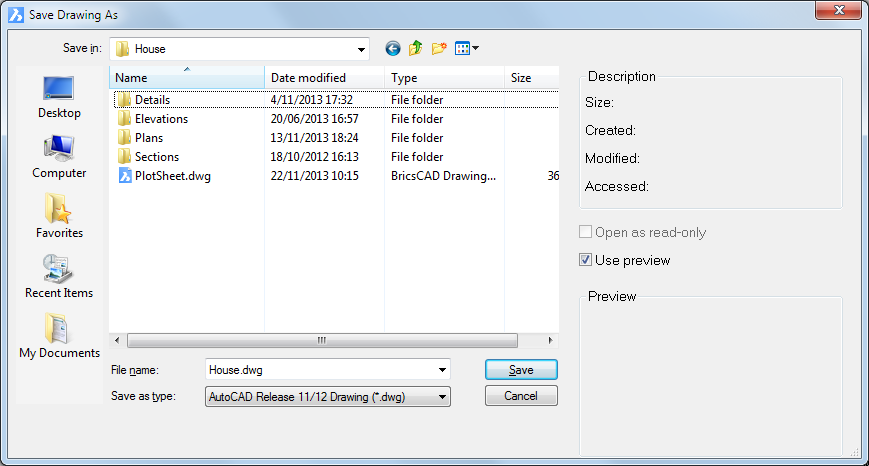Click the horizontal scrollbar in the file list
This screenshot has height=466, width=869.
(322, 340)
